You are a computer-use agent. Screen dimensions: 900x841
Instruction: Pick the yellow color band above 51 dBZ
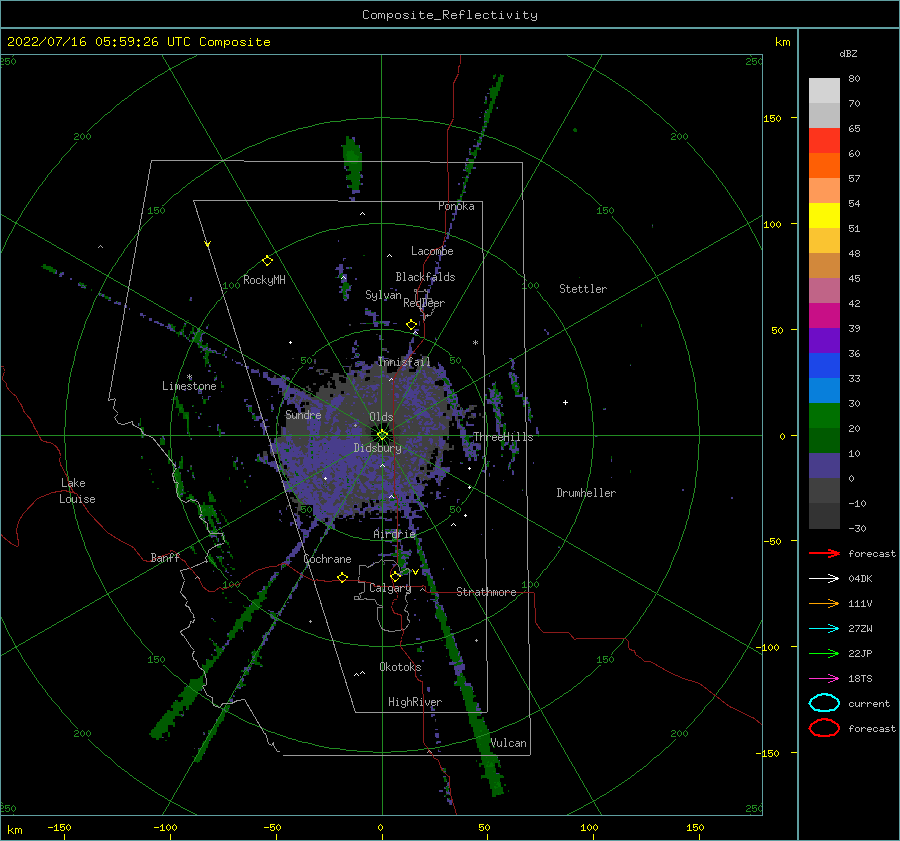pos(824,215)
